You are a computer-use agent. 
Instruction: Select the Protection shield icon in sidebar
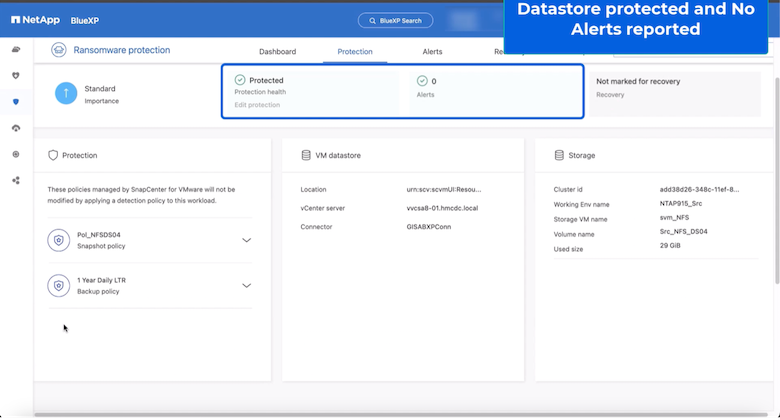click(15, 102)
